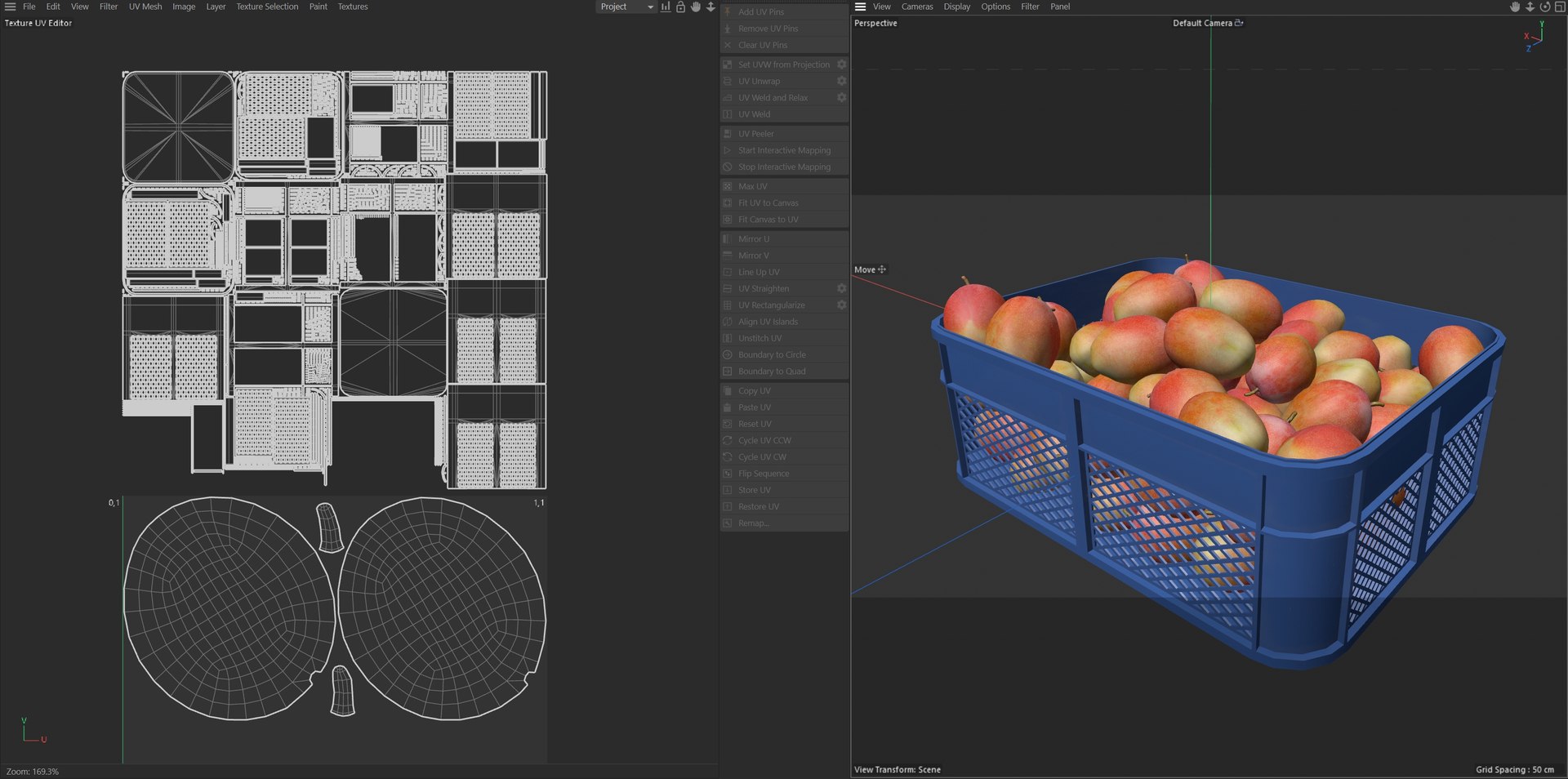
Task: Click the Line Up UV command
Action: click(x=784, y=272)
